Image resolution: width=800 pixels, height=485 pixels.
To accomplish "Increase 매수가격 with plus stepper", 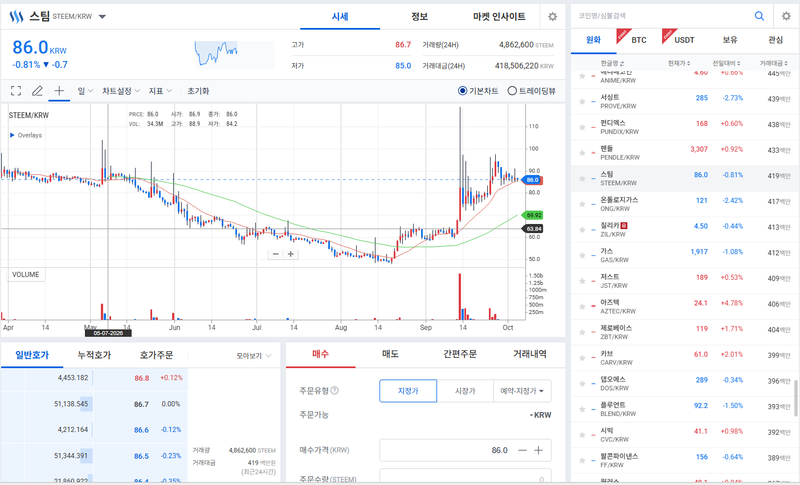I will coord(538,450).
